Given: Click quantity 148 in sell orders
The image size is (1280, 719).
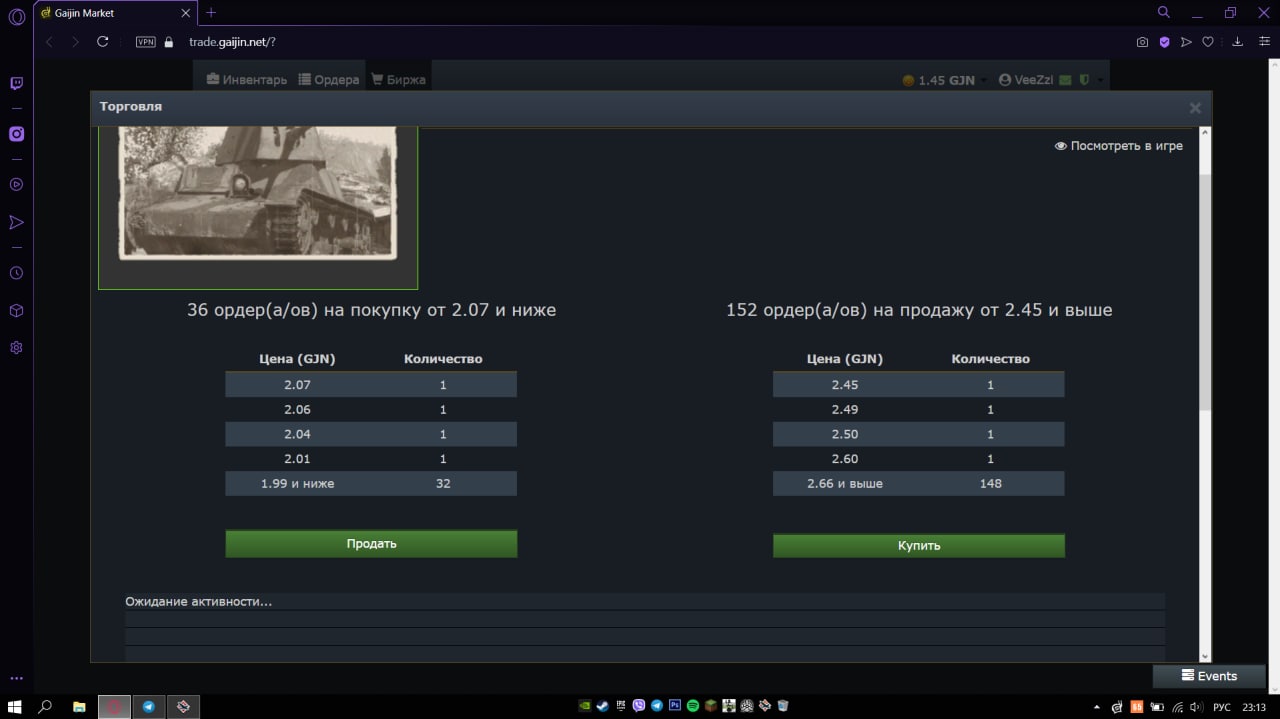Looking at the screenshot, I should pos(990,484).
